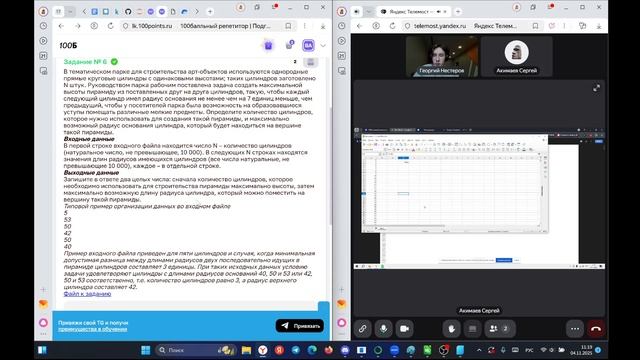Show next tabs arrow in left browser
This screenshot has height=360, width=640.
pyautogui.click(x=196, y=11)
